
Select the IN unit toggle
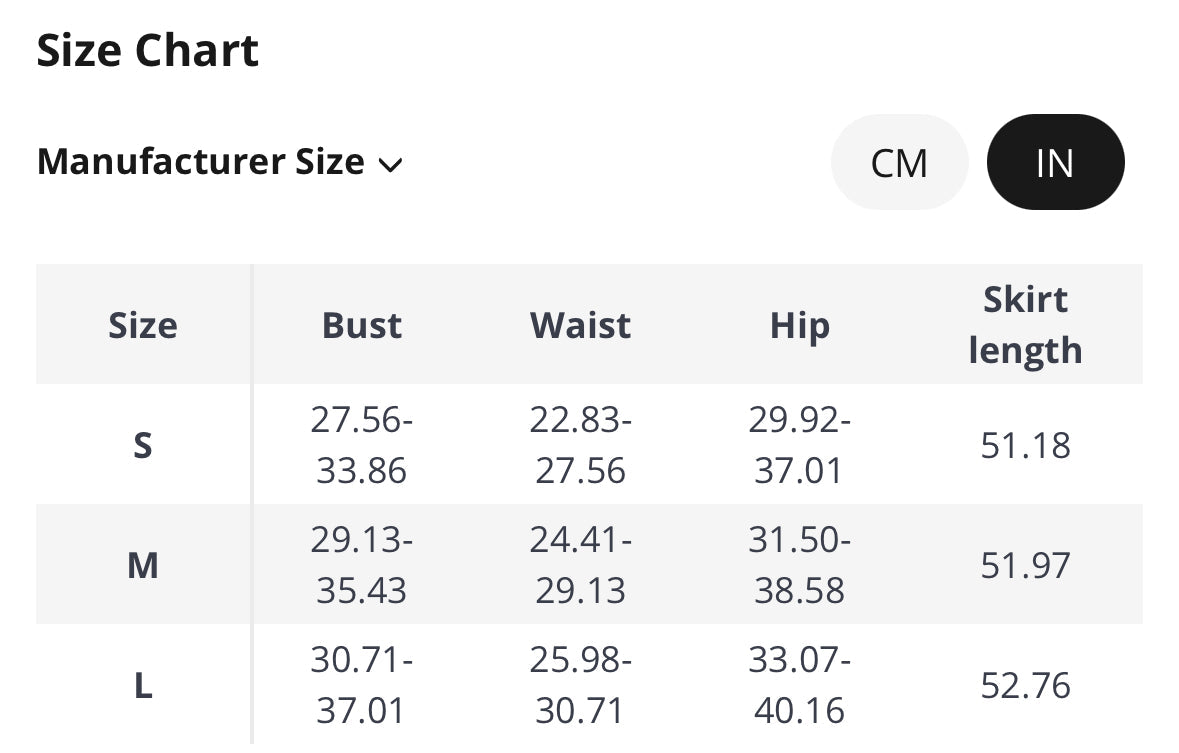click(x=1055, y=162)
